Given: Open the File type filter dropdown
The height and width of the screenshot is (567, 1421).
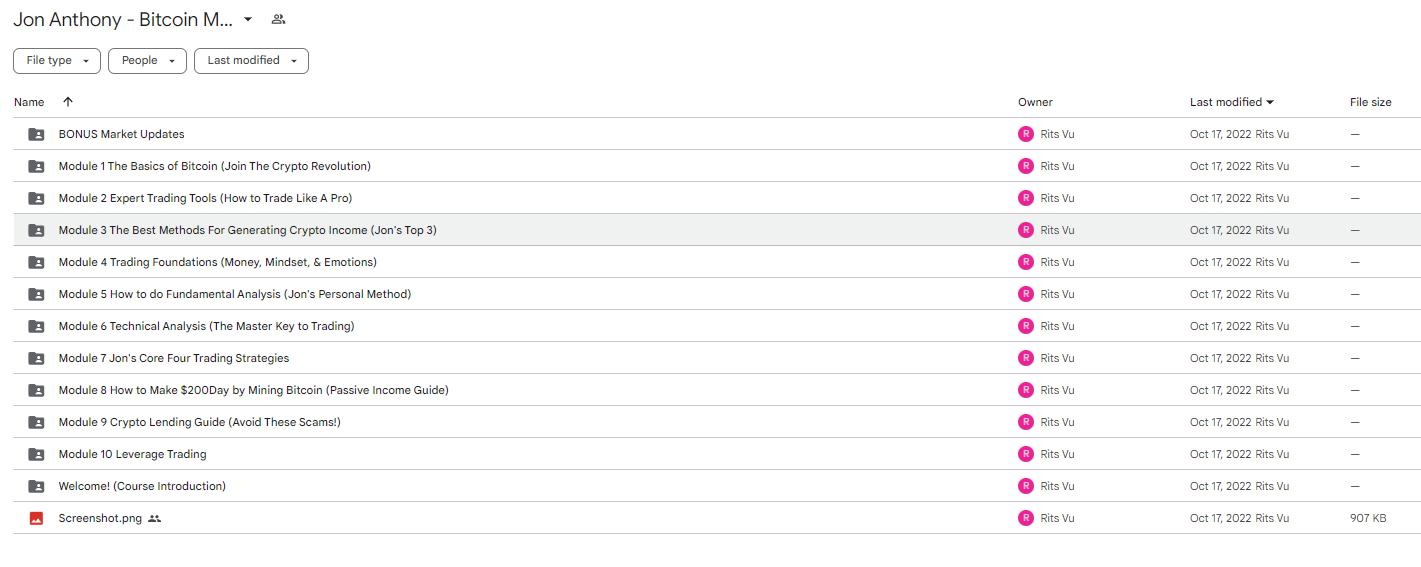Looking at the screenshot, I should [x=57, y=61].
